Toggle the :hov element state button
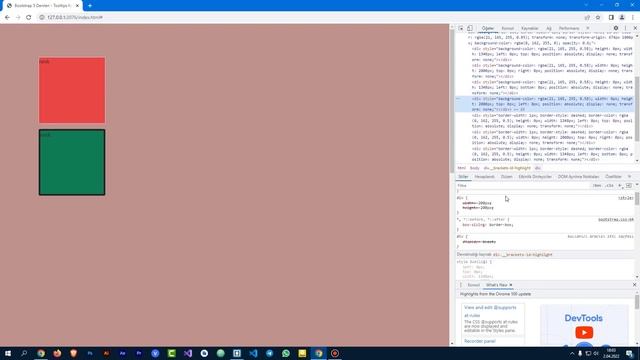This screenshot has width=640, height=360. (597, 186)
